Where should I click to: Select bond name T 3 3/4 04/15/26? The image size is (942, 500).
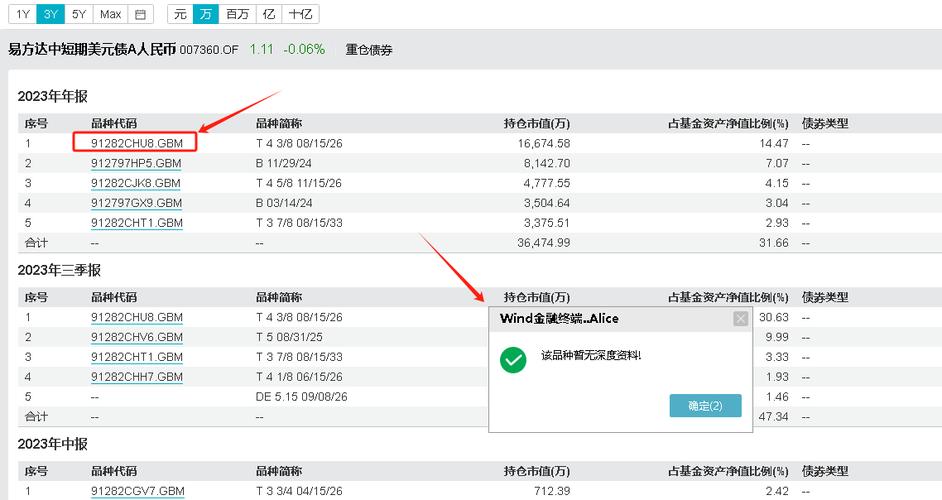(299, 490)
